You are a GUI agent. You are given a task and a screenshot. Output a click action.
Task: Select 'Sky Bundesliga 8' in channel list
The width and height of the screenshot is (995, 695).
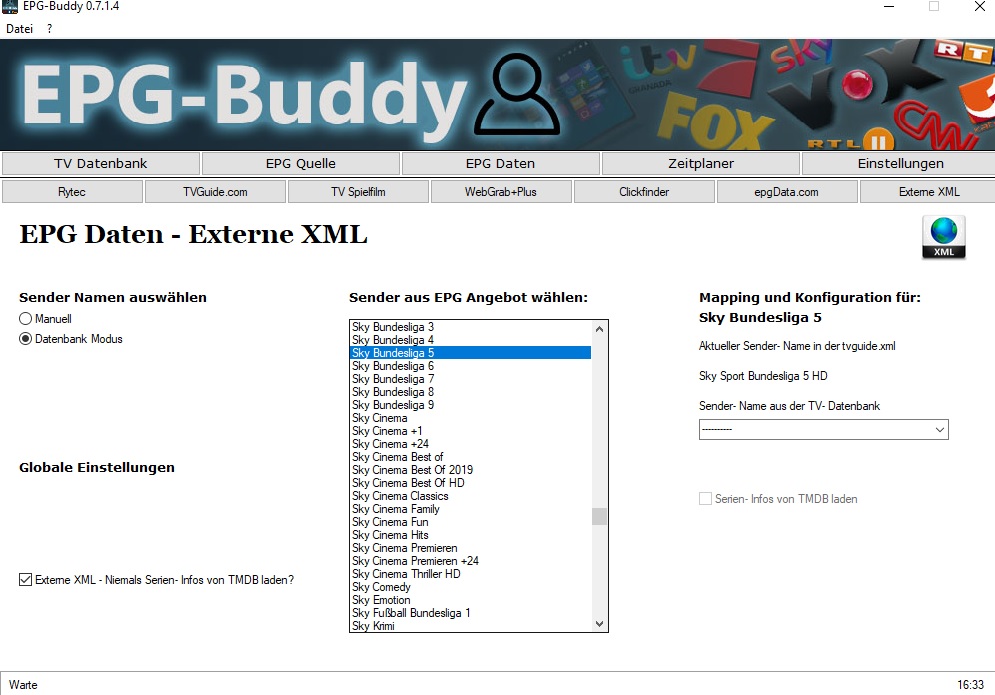pyautogui.click(x=471, y=392)
